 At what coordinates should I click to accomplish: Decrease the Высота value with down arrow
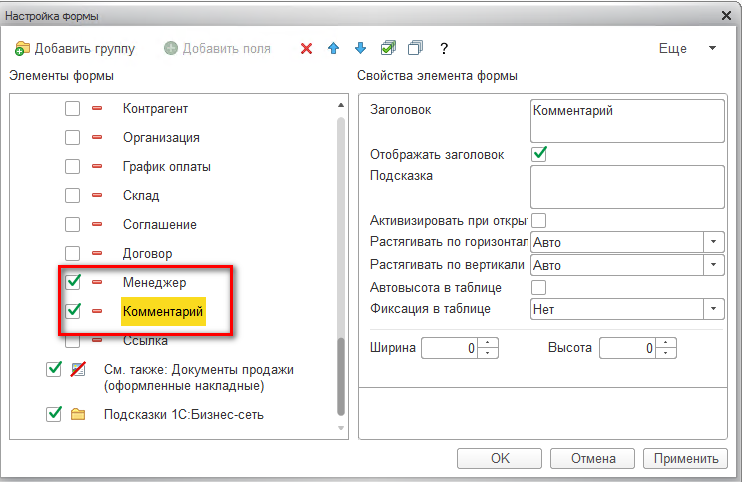tap(666, 353)
